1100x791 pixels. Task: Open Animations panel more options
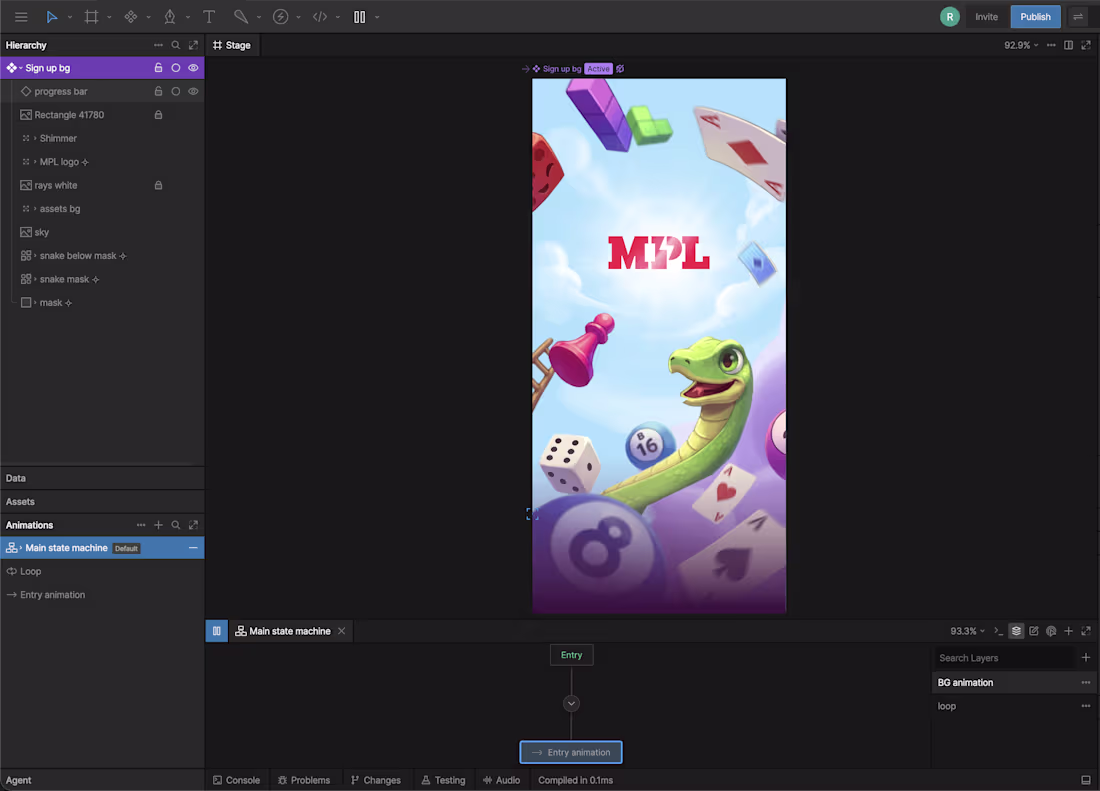[141, 525]
